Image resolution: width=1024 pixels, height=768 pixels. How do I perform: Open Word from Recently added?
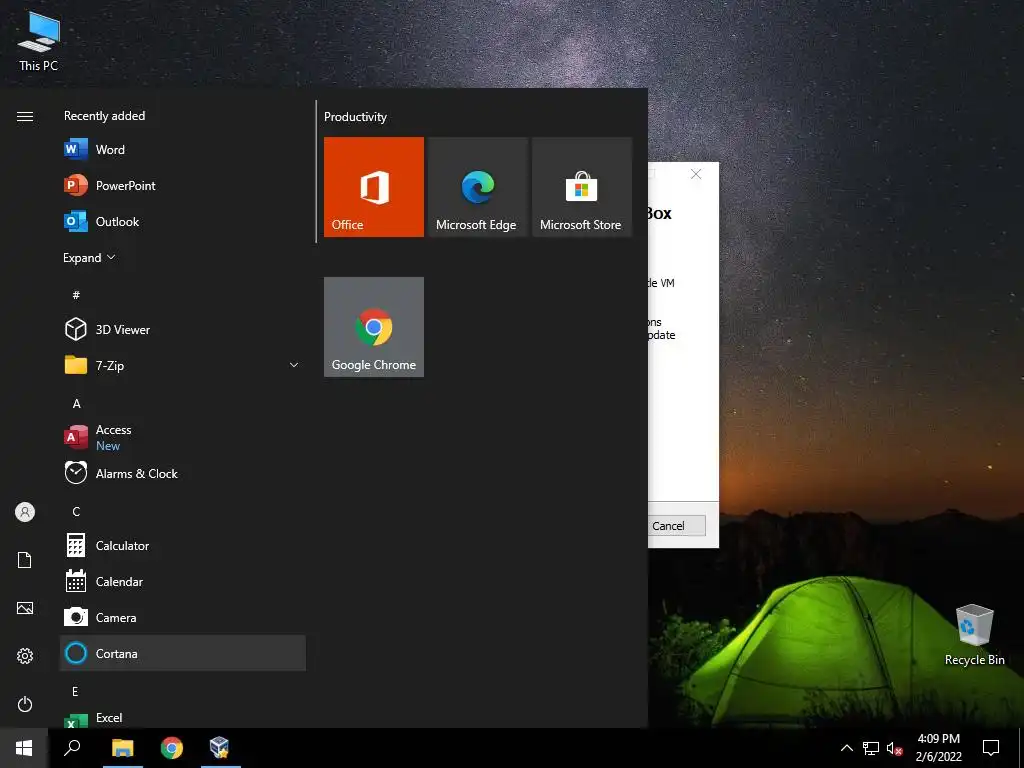(182, 150)
